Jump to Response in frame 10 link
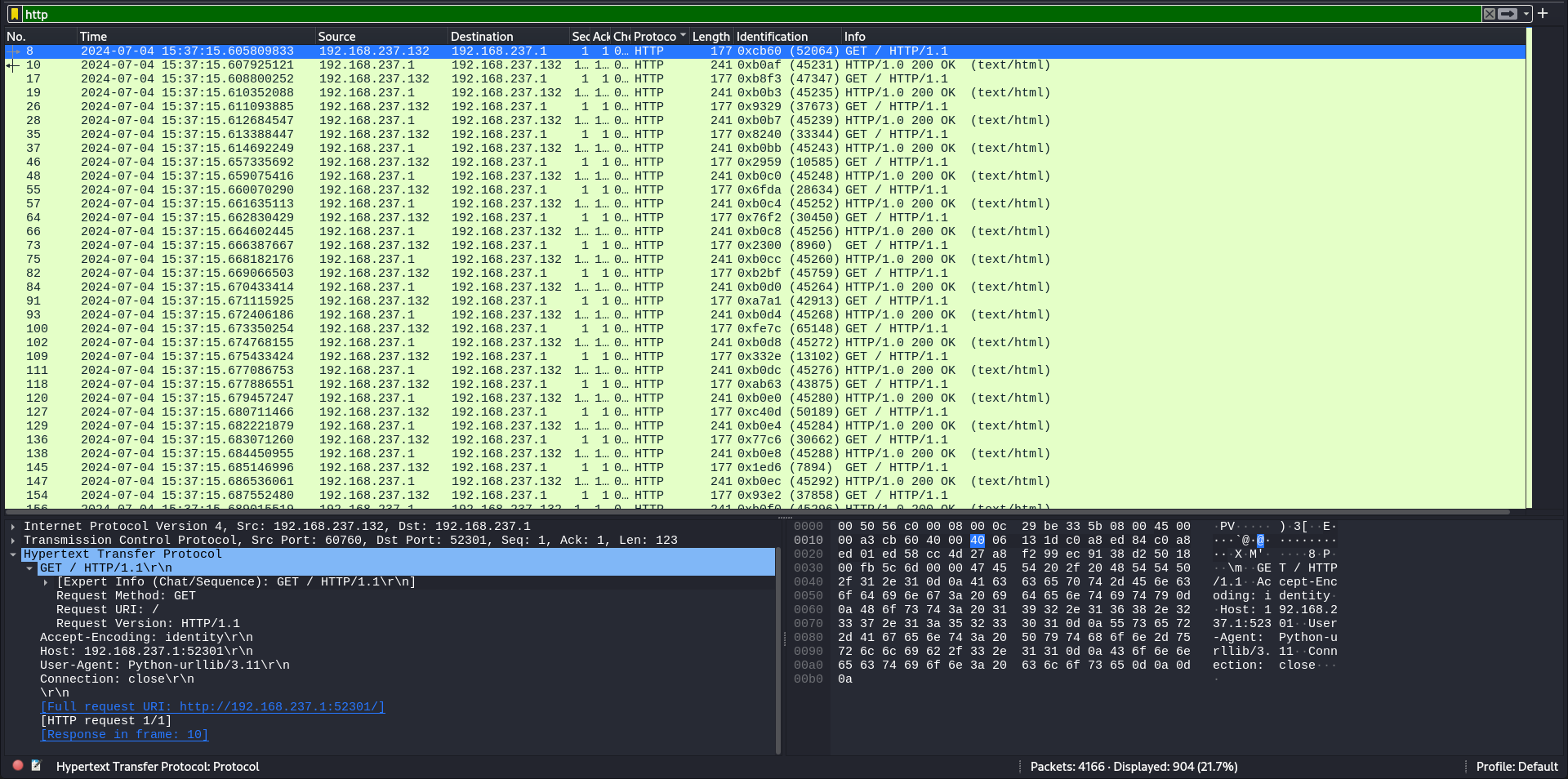 click(x=124, y=735)
